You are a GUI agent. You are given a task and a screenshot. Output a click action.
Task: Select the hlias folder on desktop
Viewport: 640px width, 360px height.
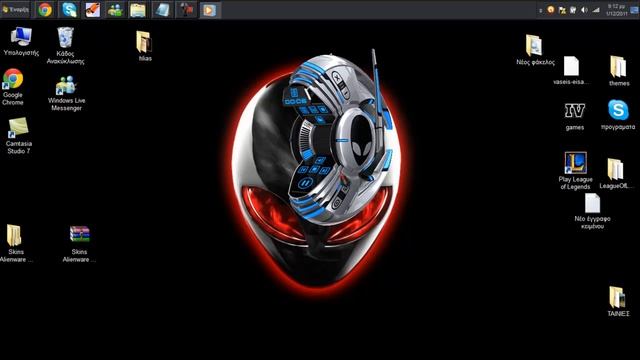(x=144, y=46)
